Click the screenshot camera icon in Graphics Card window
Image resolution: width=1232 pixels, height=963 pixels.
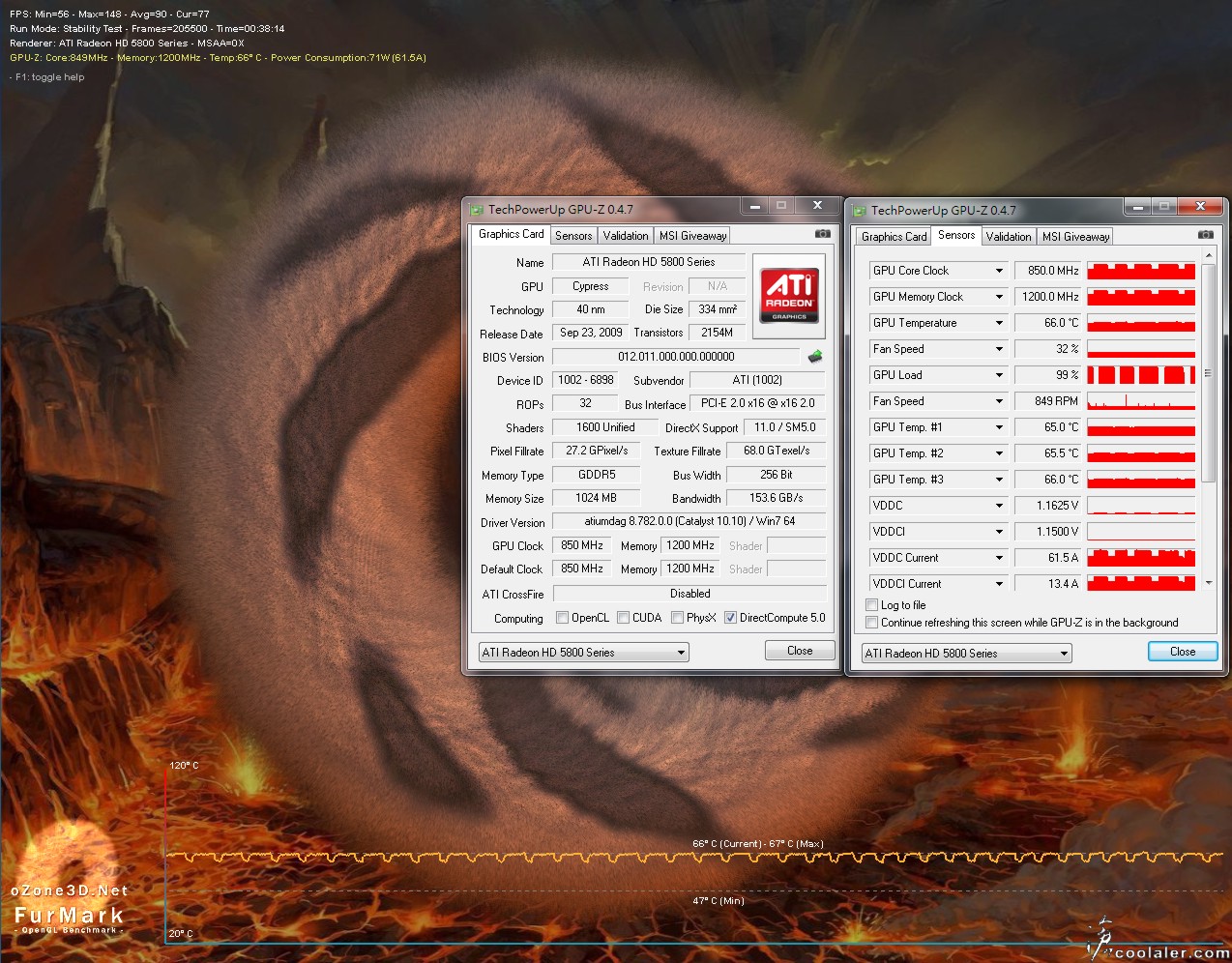pyautogui.click(x=822, y=234)
